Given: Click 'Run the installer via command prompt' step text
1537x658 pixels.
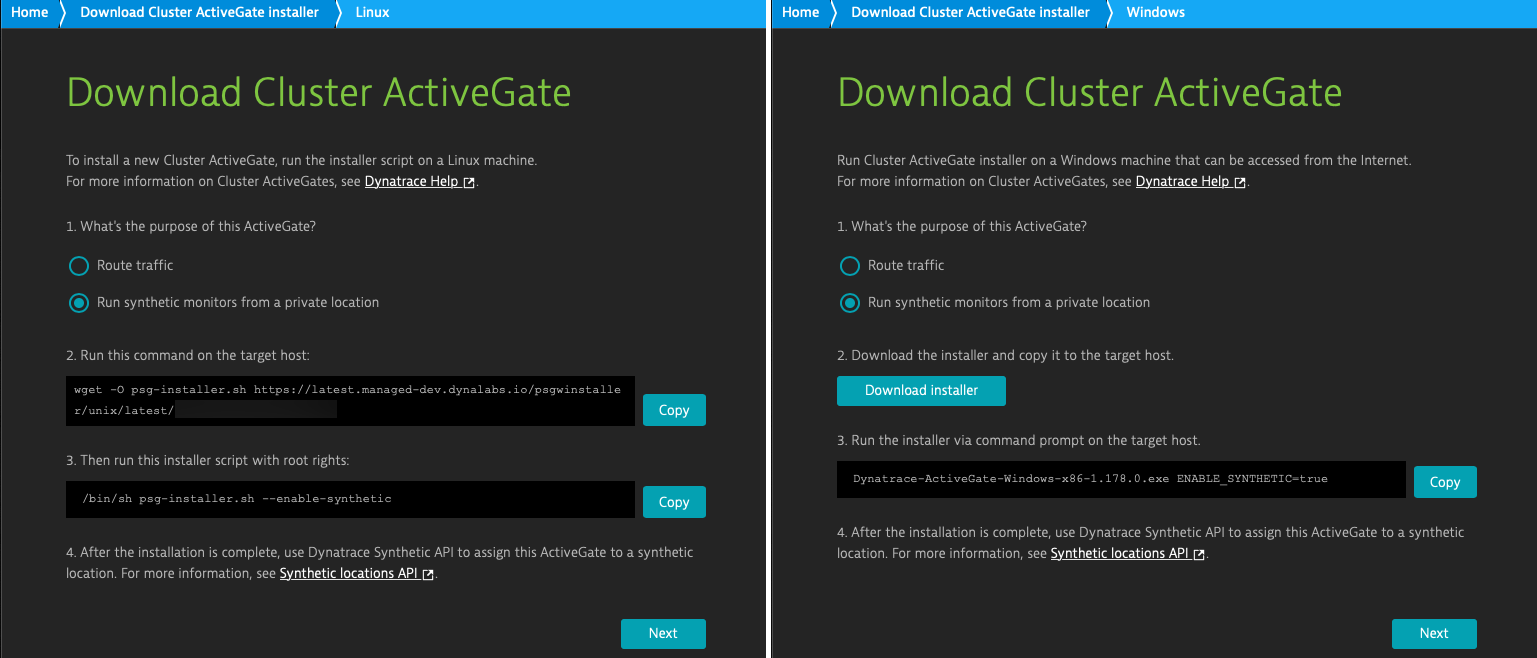Looking at the screenshot, I should click(x=1018, y=441).
